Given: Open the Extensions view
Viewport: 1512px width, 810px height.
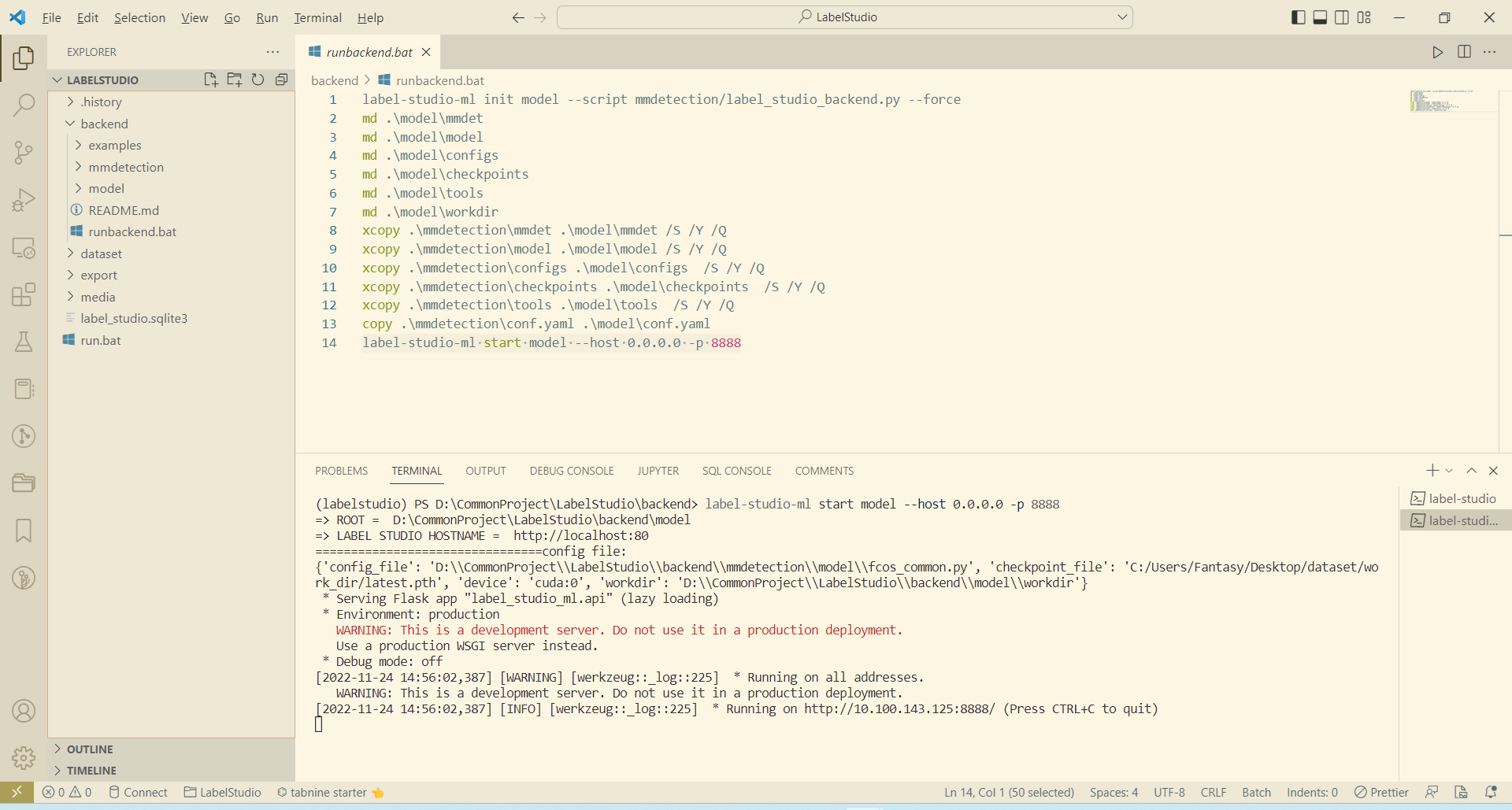Looking at the screenshot, I should pos(24,294).
